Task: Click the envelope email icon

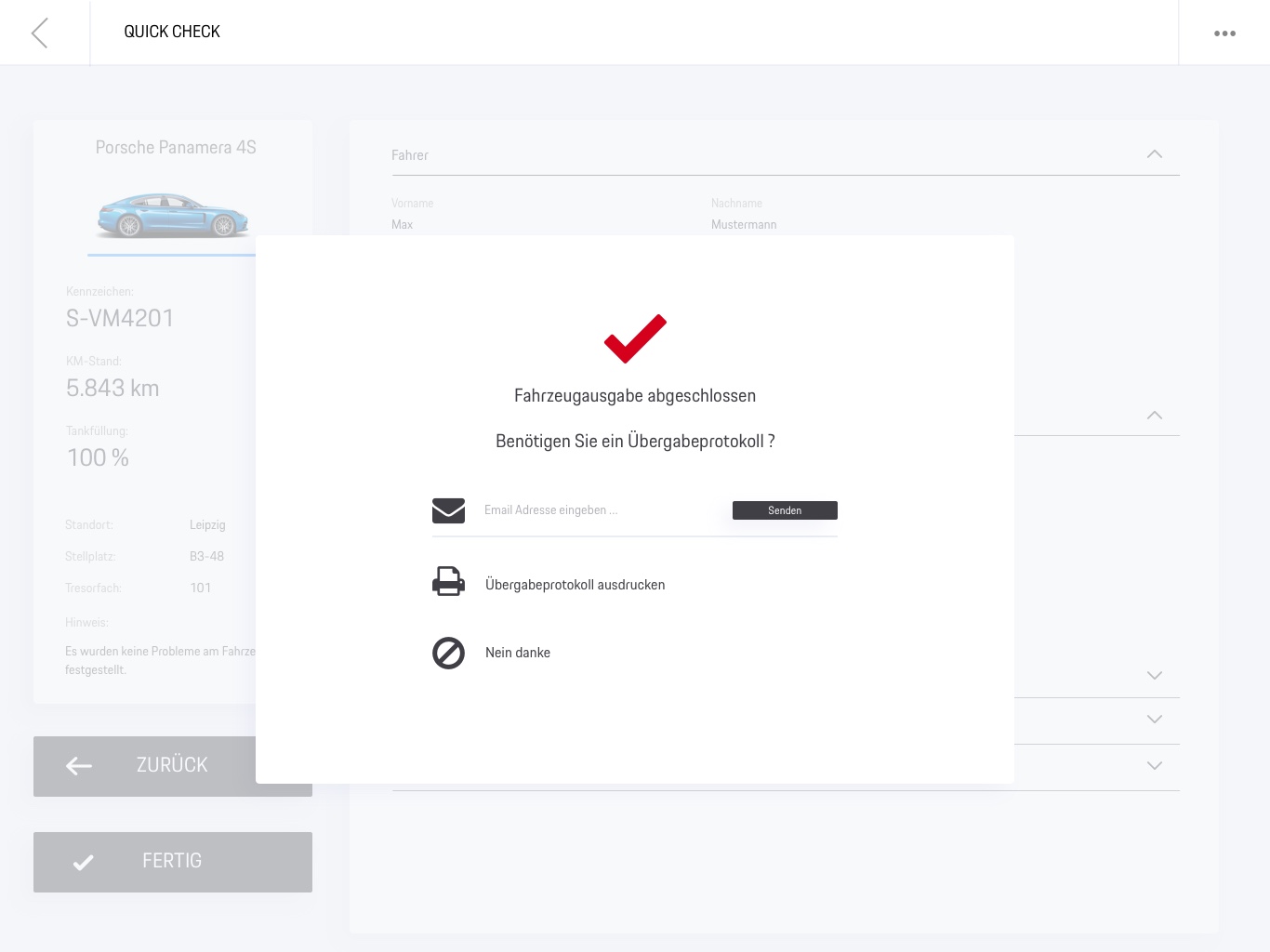Action: (x=448, y=510)
